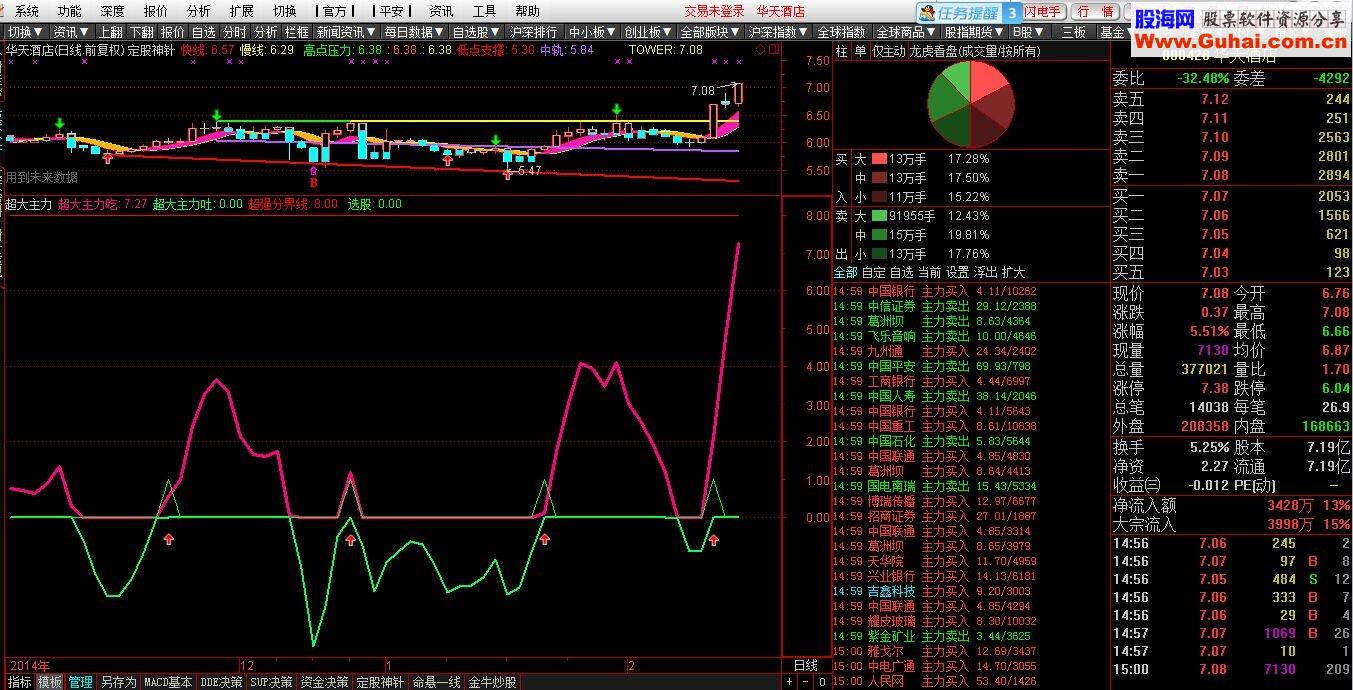This screenshot has width=1353, height=690.
Task: Click the 扩大 option in monitor panel
Action: [x=1014, y=272]
